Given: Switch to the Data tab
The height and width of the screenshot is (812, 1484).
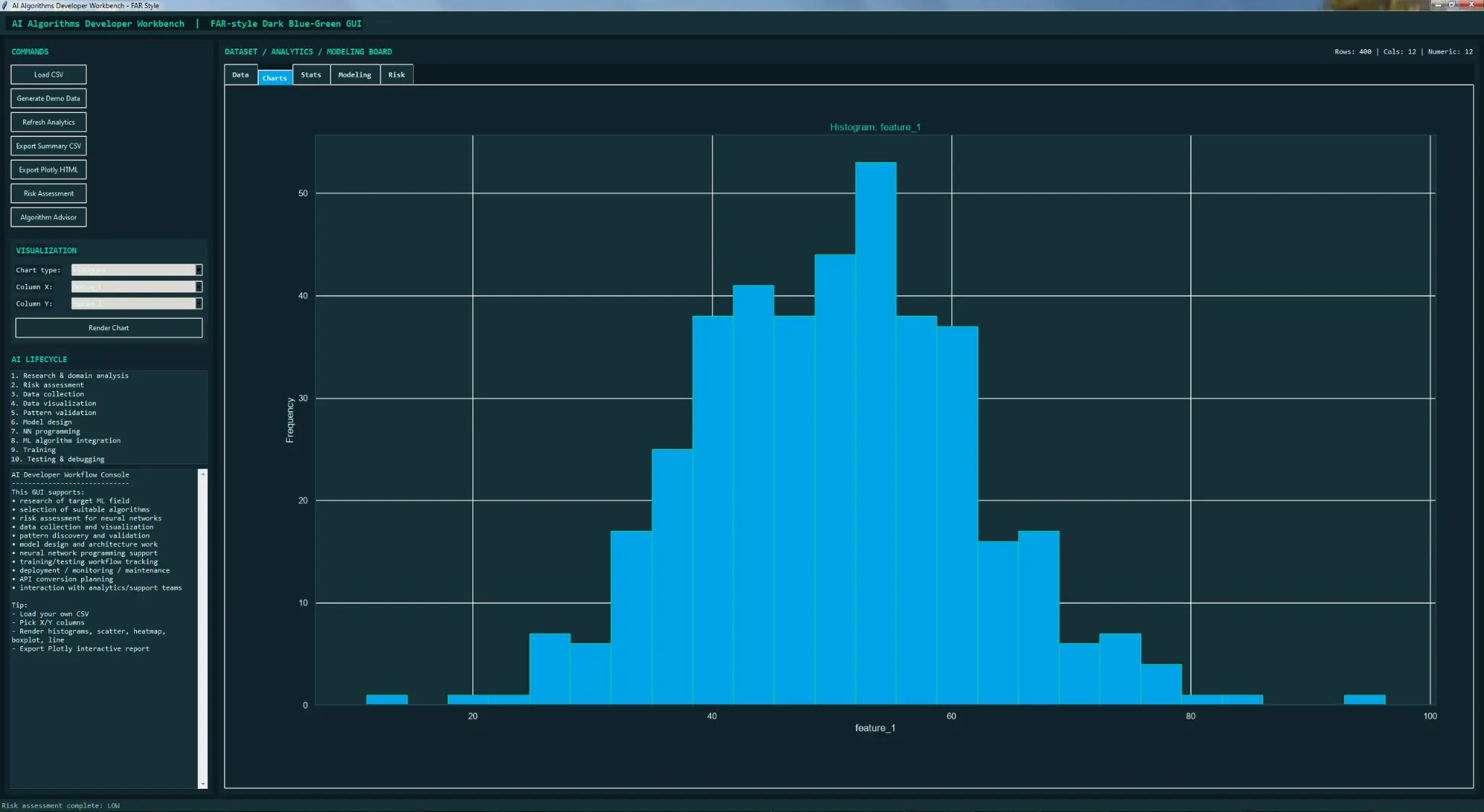Looking at the screenshot, I should pos(241,75).
